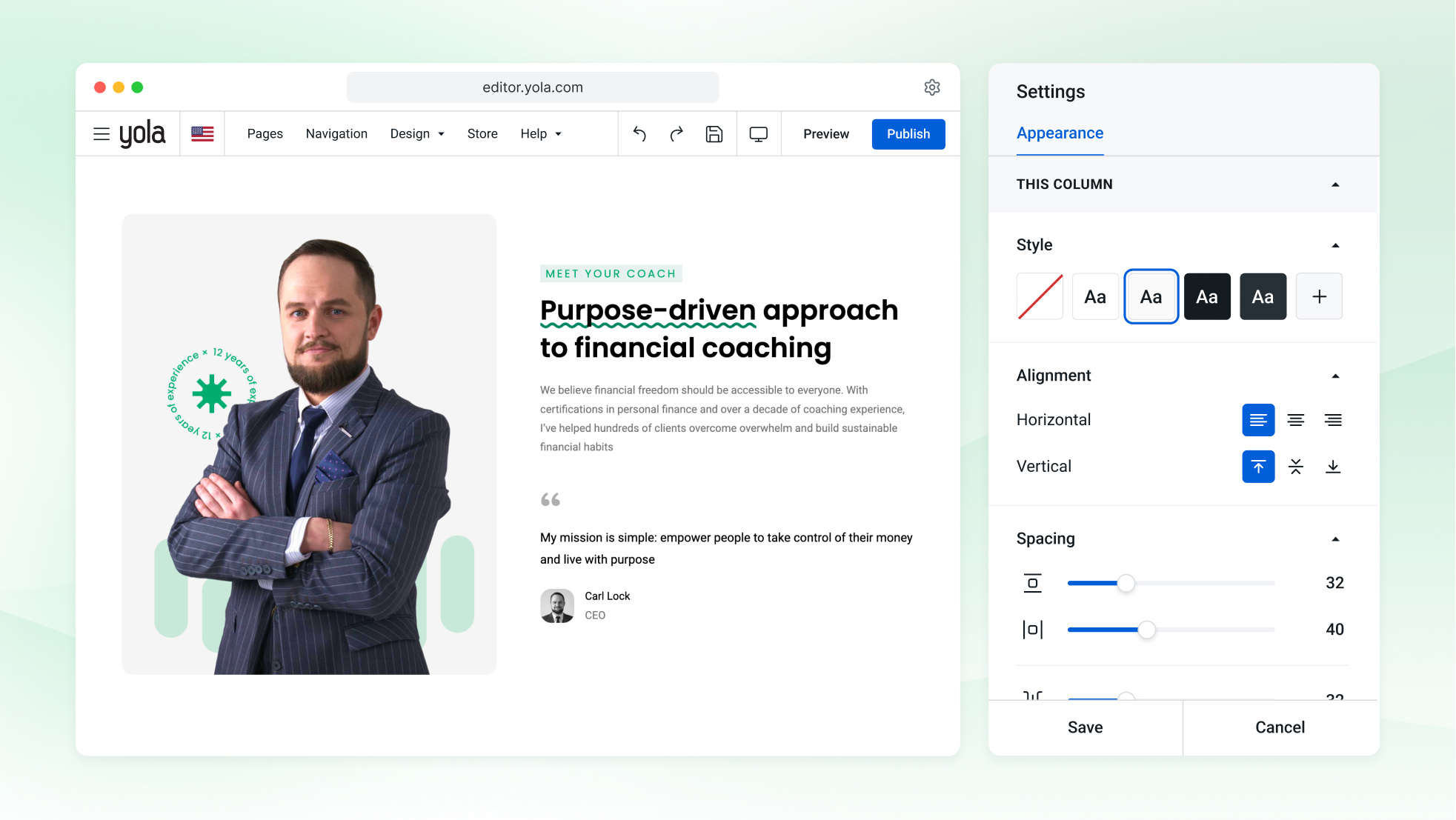Viewport: 1456px width, 820px height.
Task: Open the Pages menu item
Action: pyautogui.click(x=265, y=134)
